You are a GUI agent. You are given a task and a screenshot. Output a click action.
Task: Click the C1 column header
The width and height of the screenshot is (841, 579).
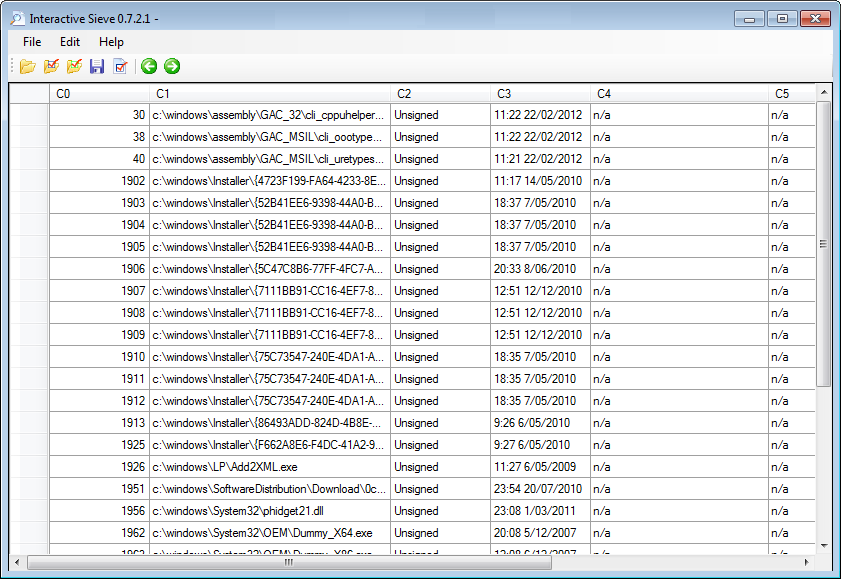[x=268, y=93]
